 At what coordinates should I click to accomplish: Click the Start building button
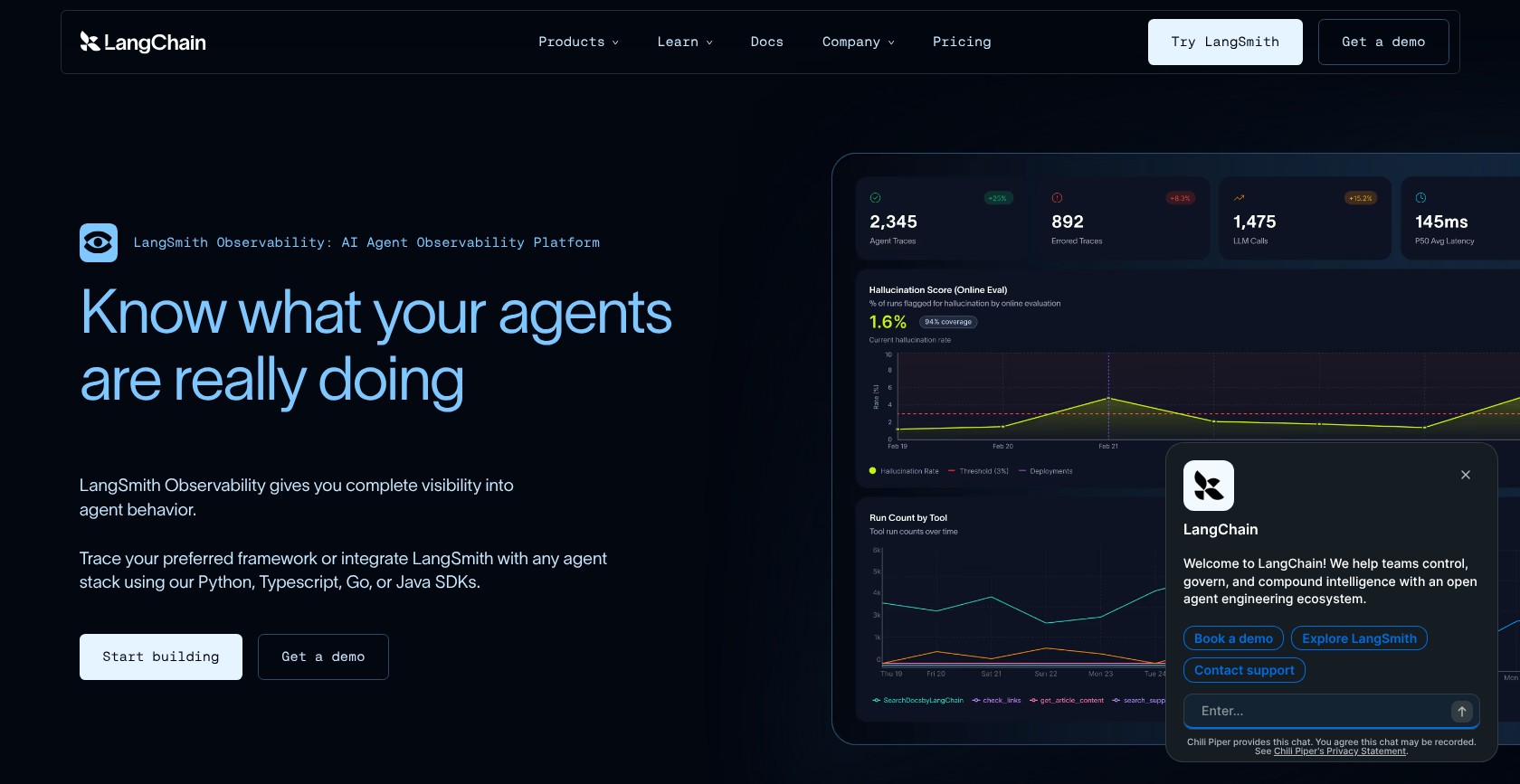(x=161, y=656)
